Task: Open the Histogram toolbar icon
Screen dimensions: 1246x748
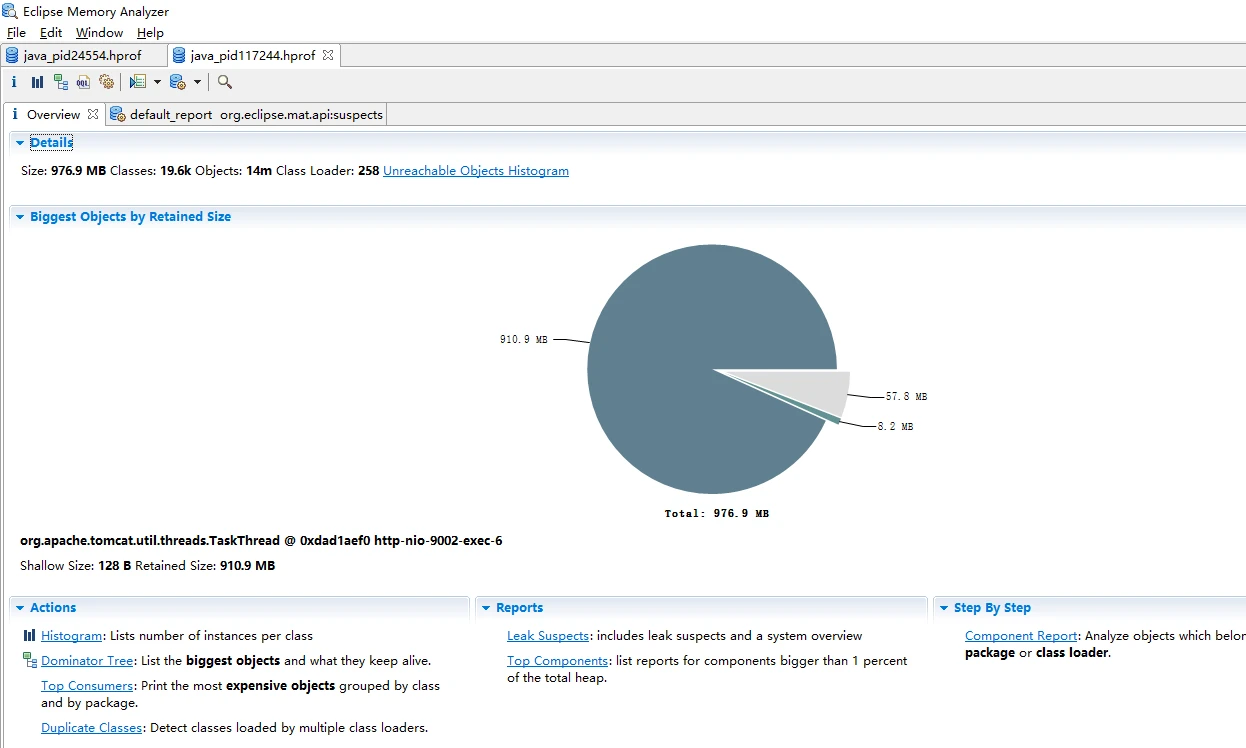Action: click(x=37, y=82)
